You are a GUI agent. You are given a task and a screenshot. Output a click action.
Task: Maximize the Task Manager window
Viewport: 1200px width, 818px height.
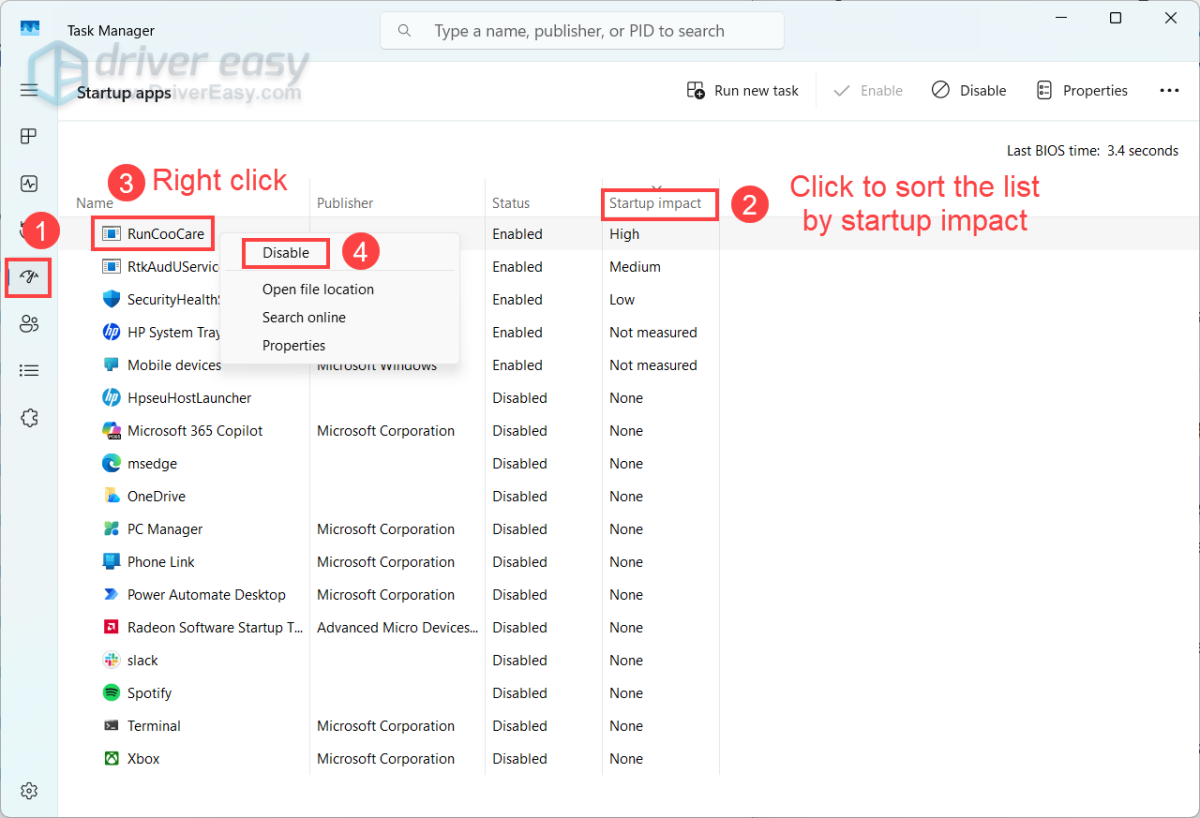[x=1116, y=18]
